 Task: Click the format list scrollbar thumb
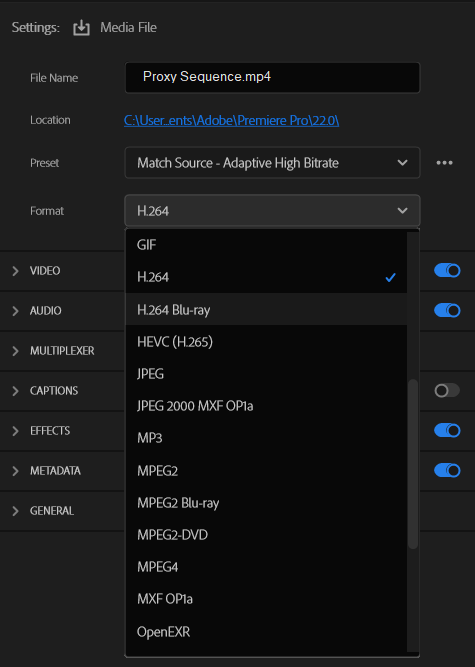(413, 464)
